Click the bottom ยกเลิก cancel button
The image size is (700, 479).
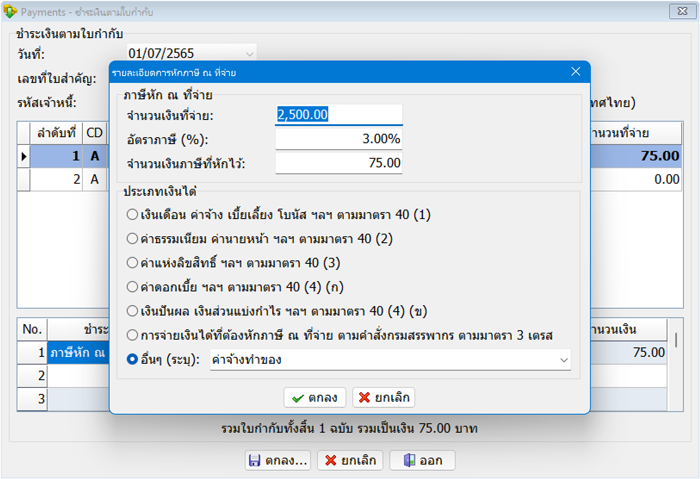(x=349, y=460)
